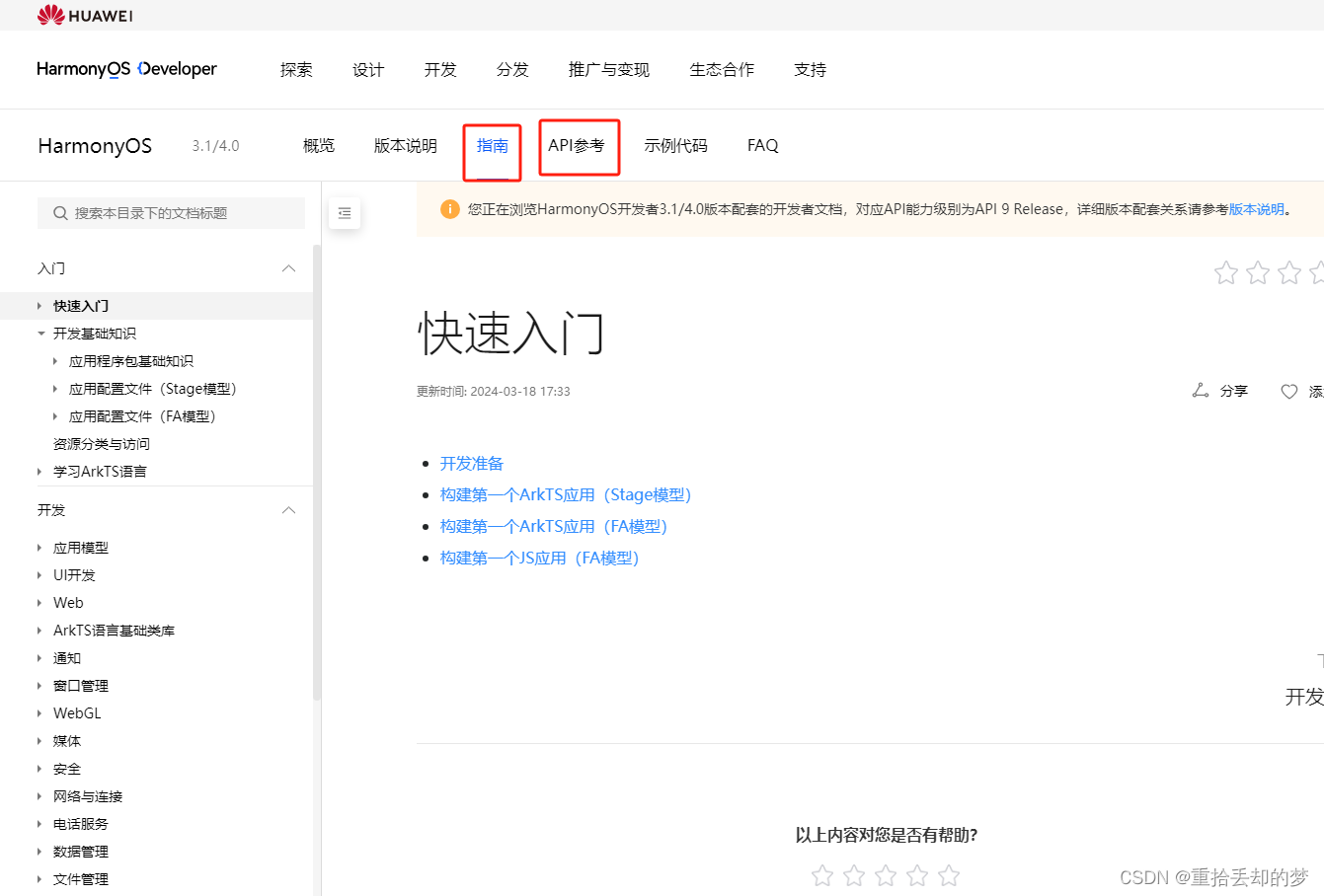Click first star in top-right rating
1324x896 pixels.
pyautogui.click(x=1226, y=272)
